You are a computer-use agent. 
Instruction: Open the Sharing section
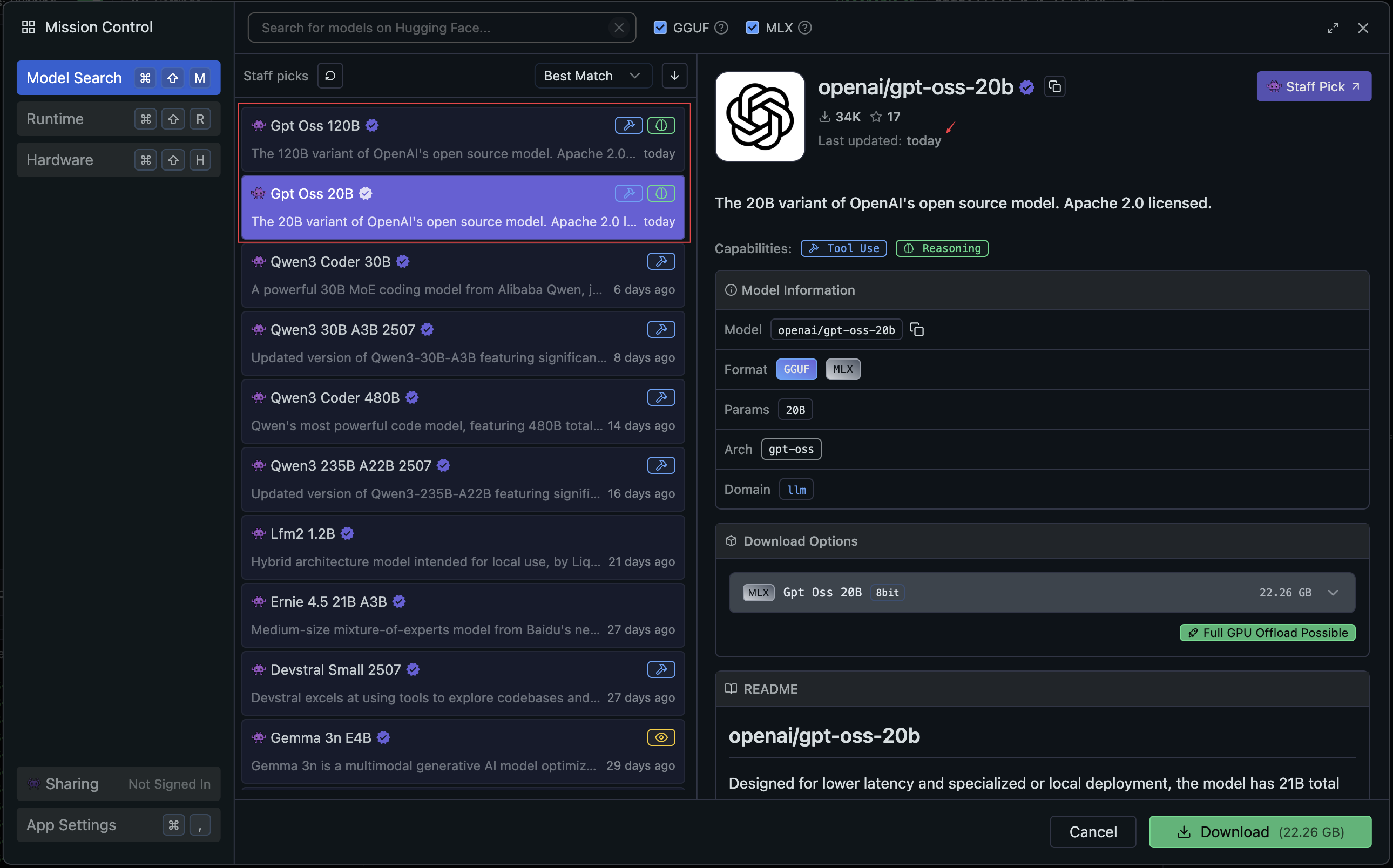tap(118, 784)
